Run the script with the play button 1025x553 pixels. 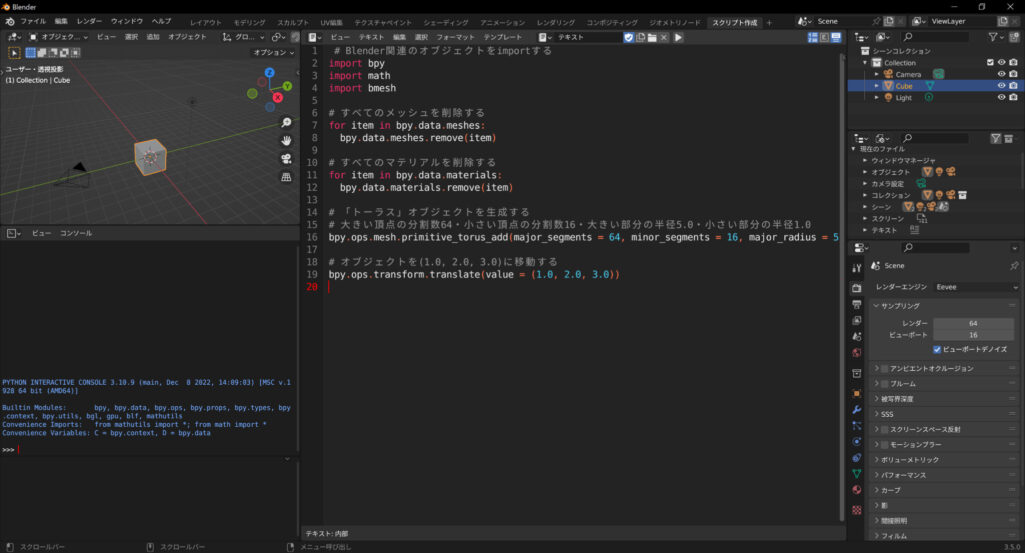[x=678, y=37]
